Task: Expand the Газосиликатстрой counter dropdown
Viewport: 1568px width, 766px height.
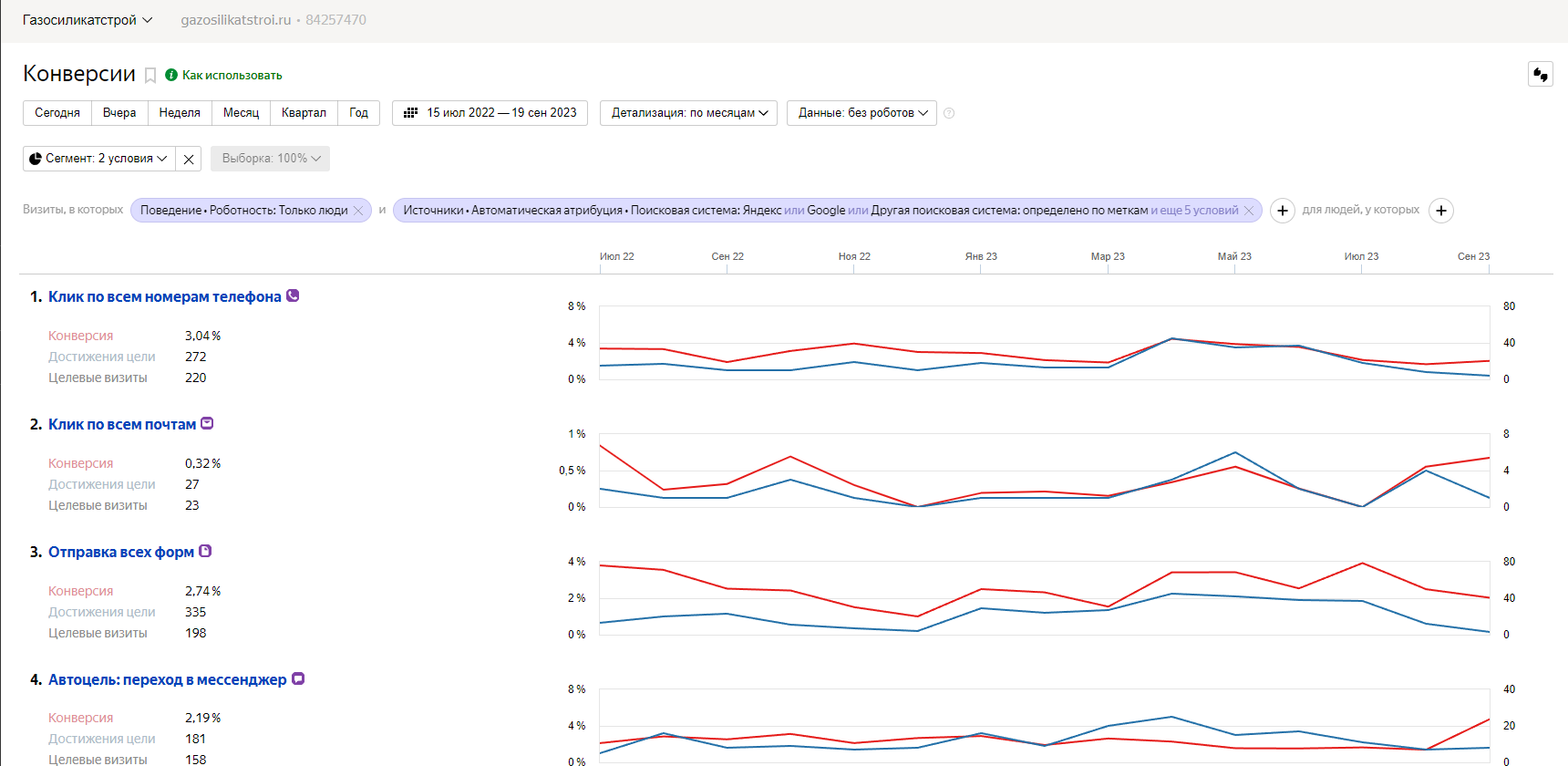Action: (x=88, y=20)
